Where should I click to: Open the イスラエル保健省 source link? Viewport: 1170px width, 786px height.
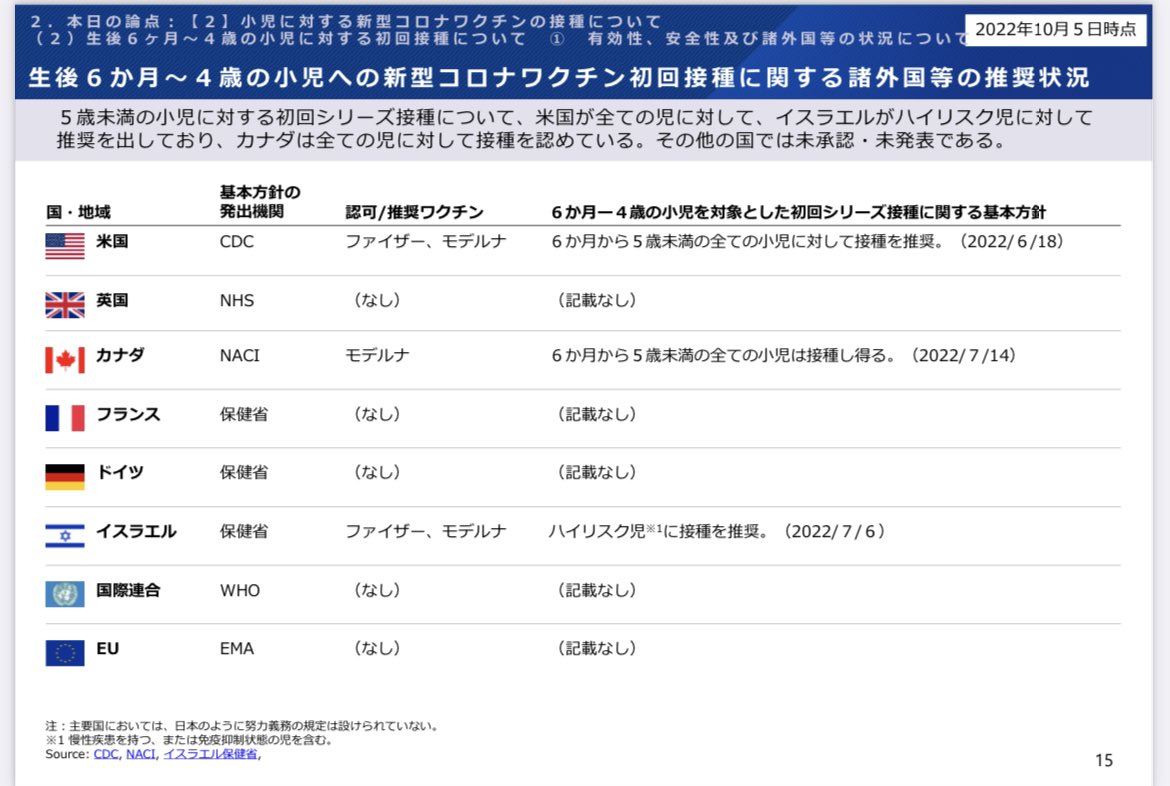click(210, 754)
